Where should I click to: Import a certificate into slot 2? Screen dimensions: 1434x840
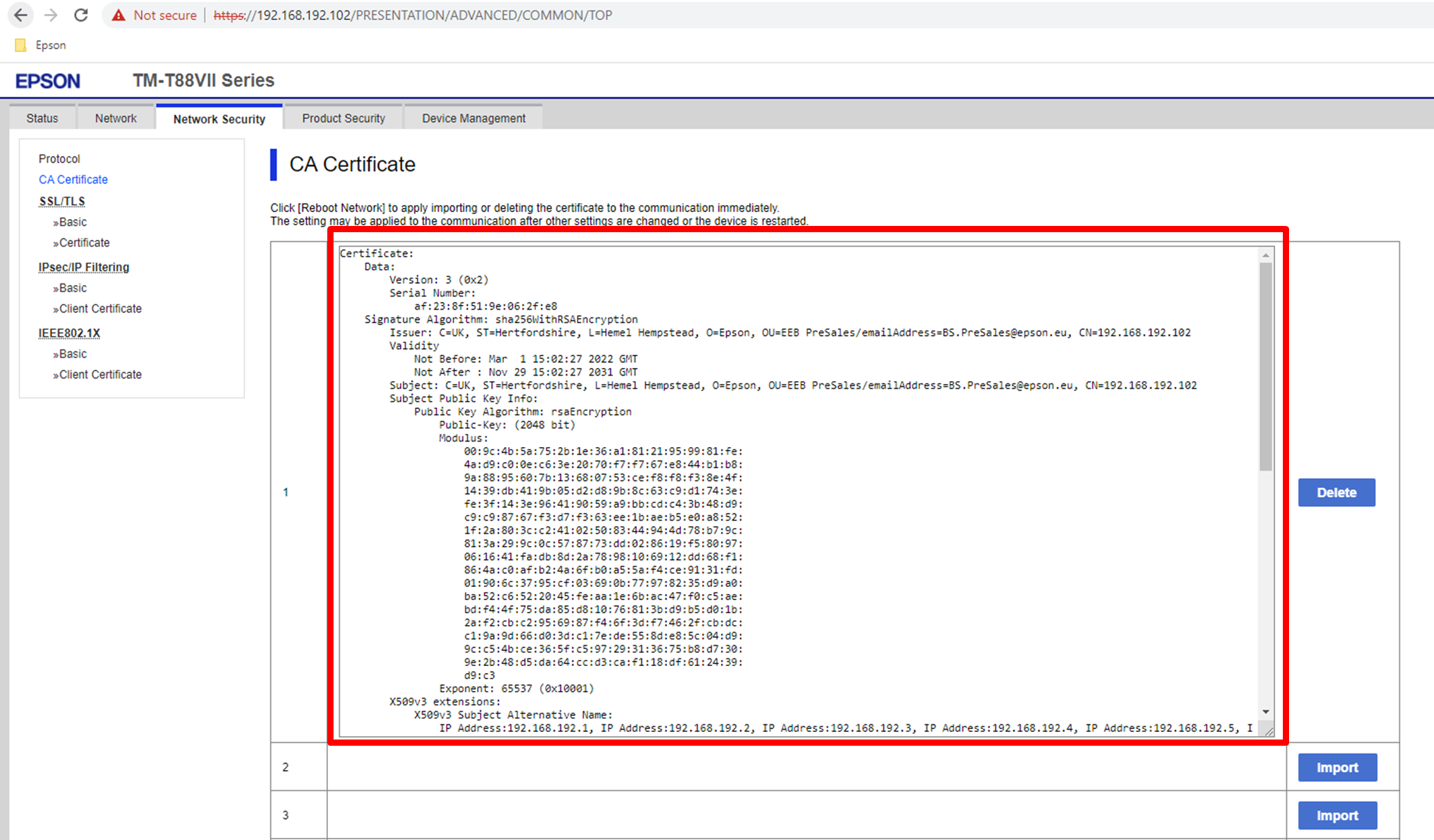tap(1337, 767)
